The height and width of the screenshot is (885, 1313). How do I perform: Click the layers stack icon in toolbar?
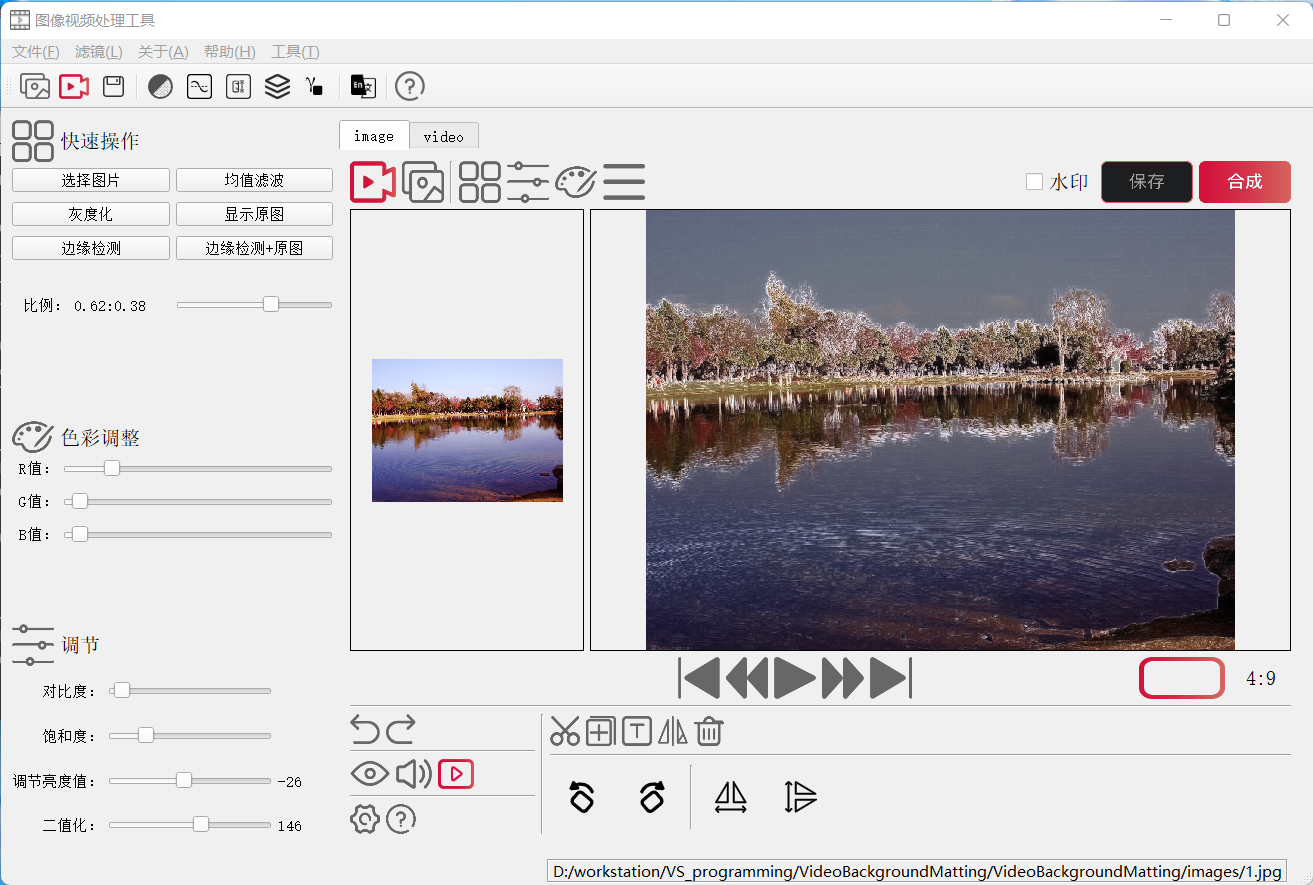point(277,87)
